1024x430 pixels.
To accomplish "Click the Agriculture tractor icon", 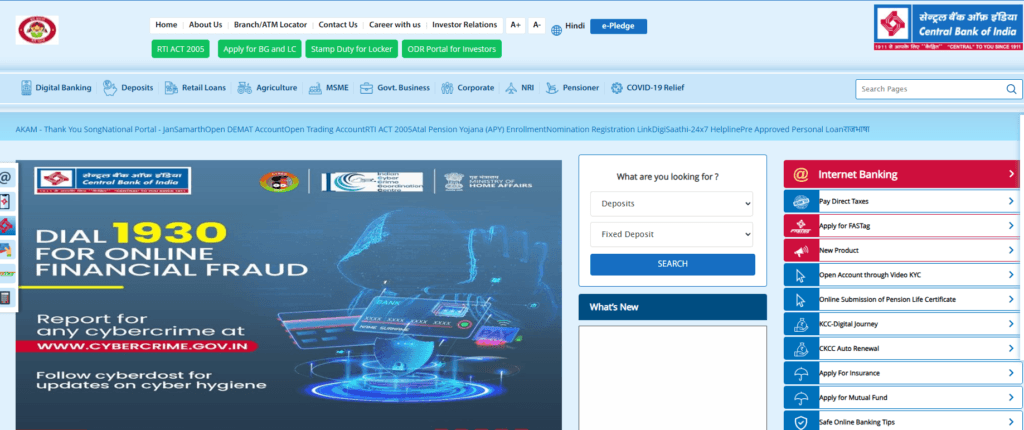I will coord(245,88).
